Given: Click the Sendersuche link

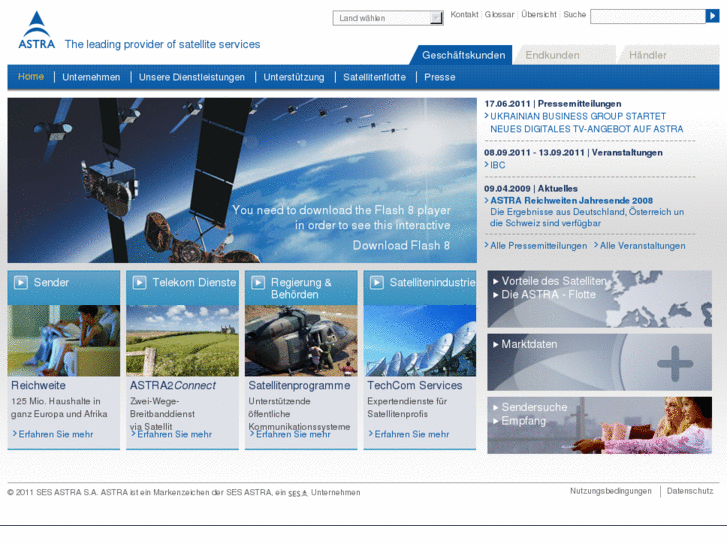Looking at the screenshot, I should 534,407.
